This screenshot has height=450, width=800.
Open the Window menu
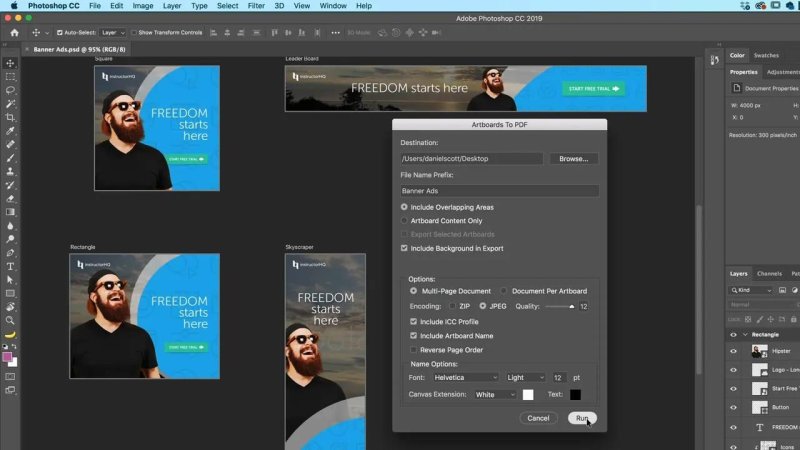click(x=333, y=6)
